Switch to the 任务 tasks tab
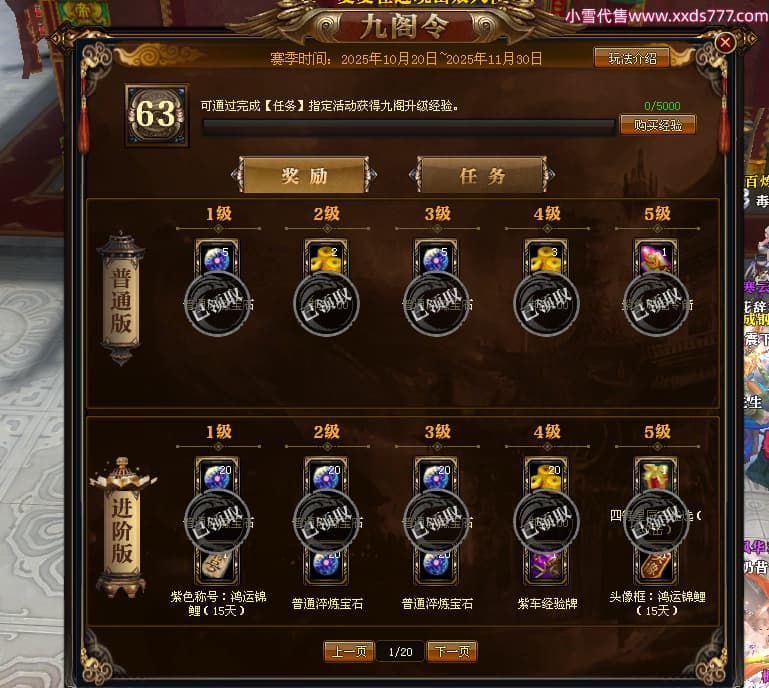769x688 pixels. click(x=482, y=175)
